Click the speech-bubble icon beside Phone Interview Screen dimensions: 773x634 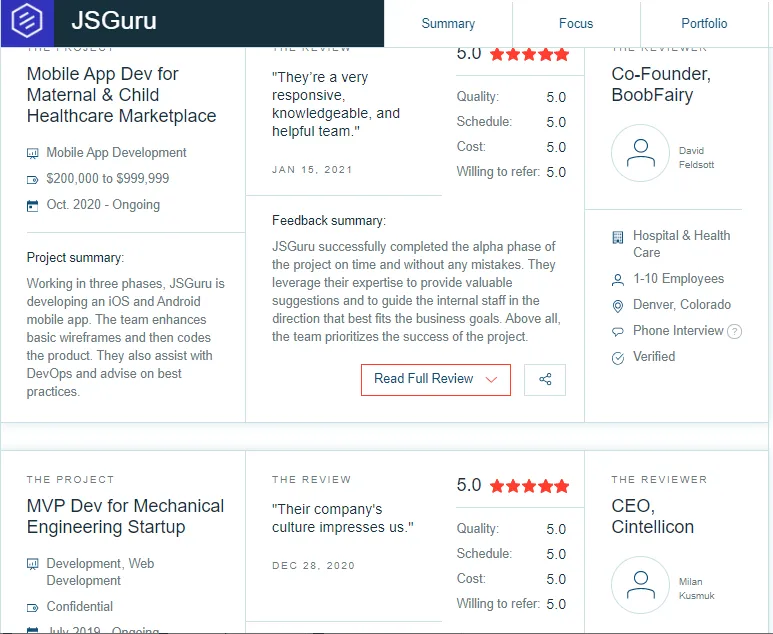(x=617, y=332)
